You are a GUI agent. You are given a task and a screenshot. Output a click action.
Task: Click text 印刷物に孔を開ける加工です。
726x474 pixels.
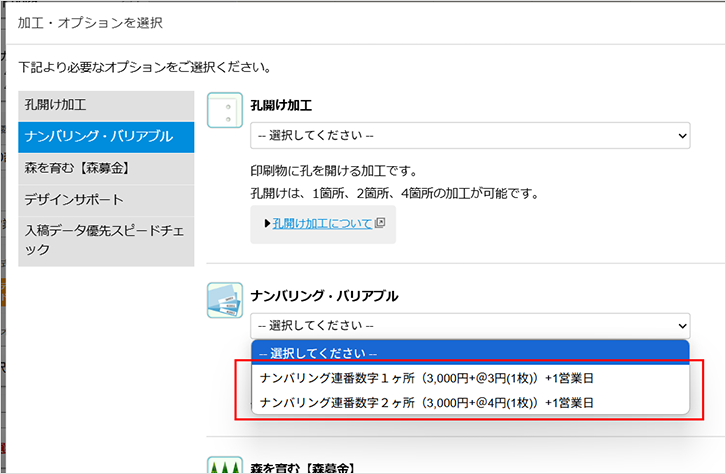pos(334,171)
